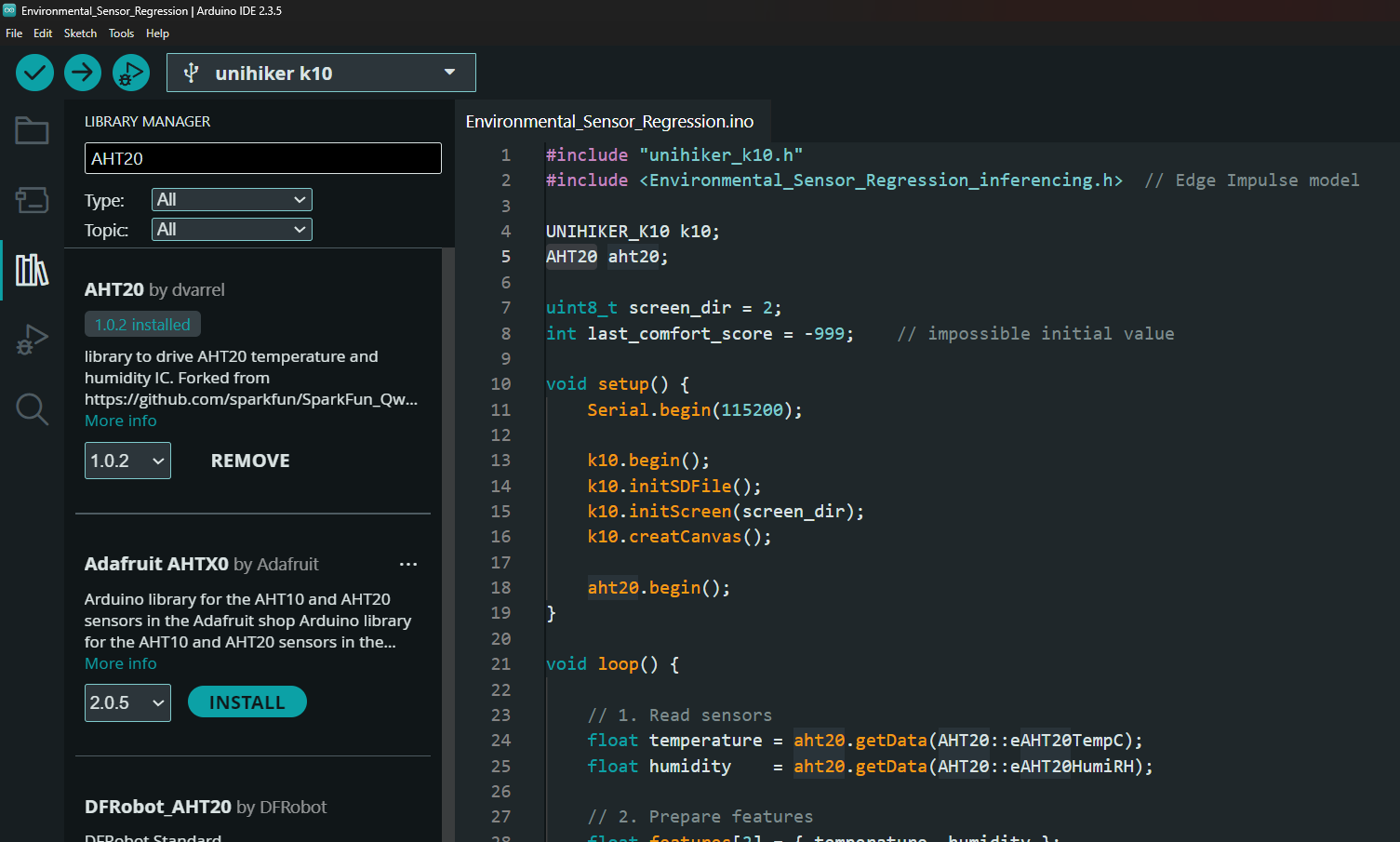This screenshot has width=1400, height=842.
Task: Click the 1.0.2 installed badge
Action: (142, 325)
